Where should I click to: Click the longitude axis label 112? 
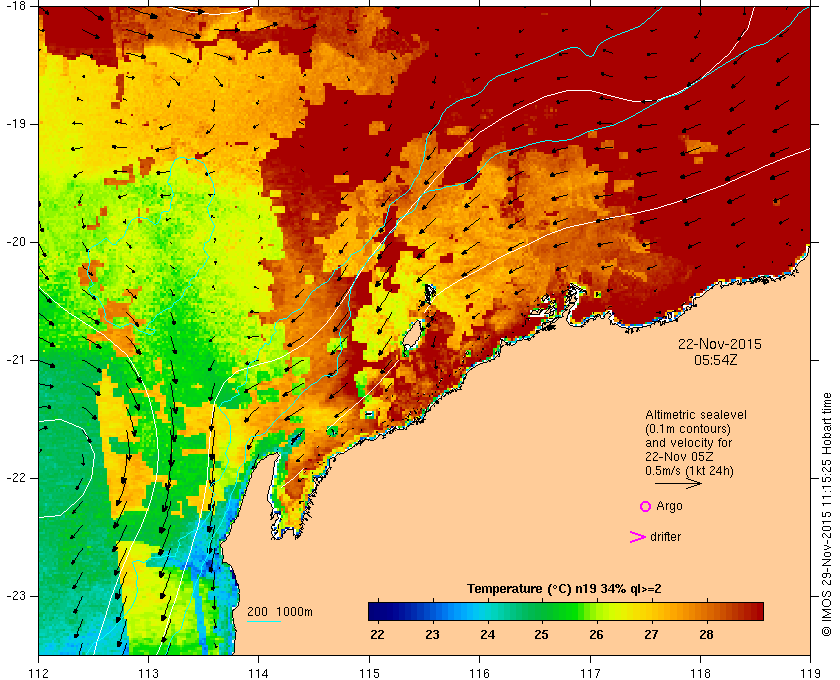39,673
